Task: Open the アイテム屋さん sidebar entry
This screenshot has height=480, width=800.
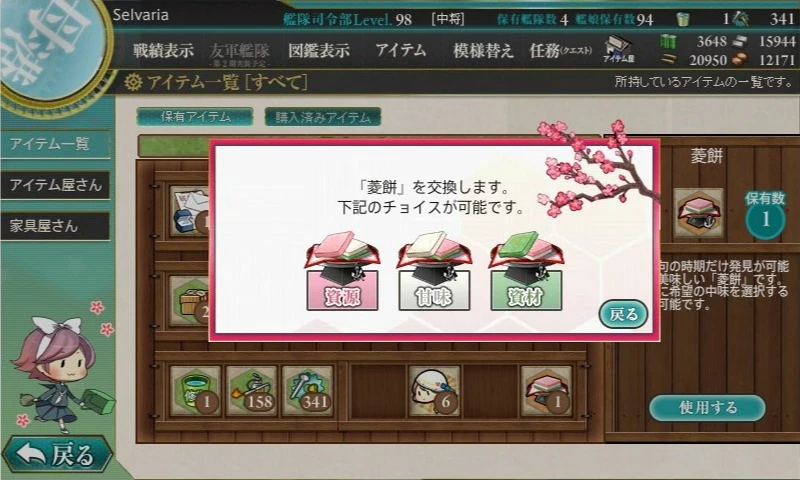Action: (55, 185)
